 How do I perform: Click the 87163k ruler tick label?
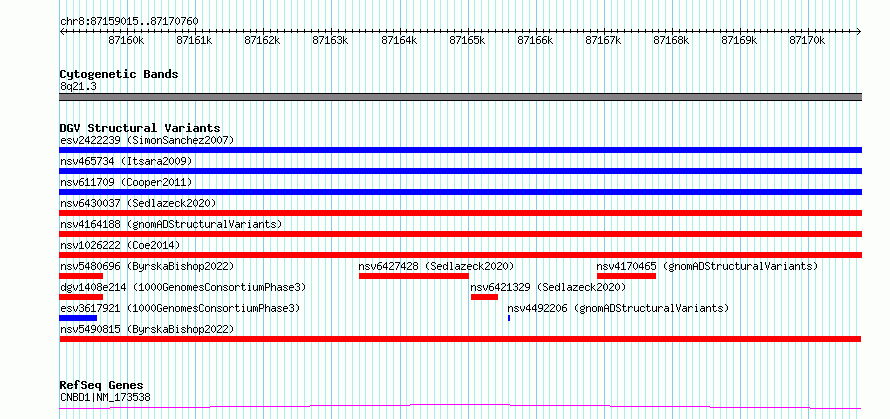coord(331,41)
